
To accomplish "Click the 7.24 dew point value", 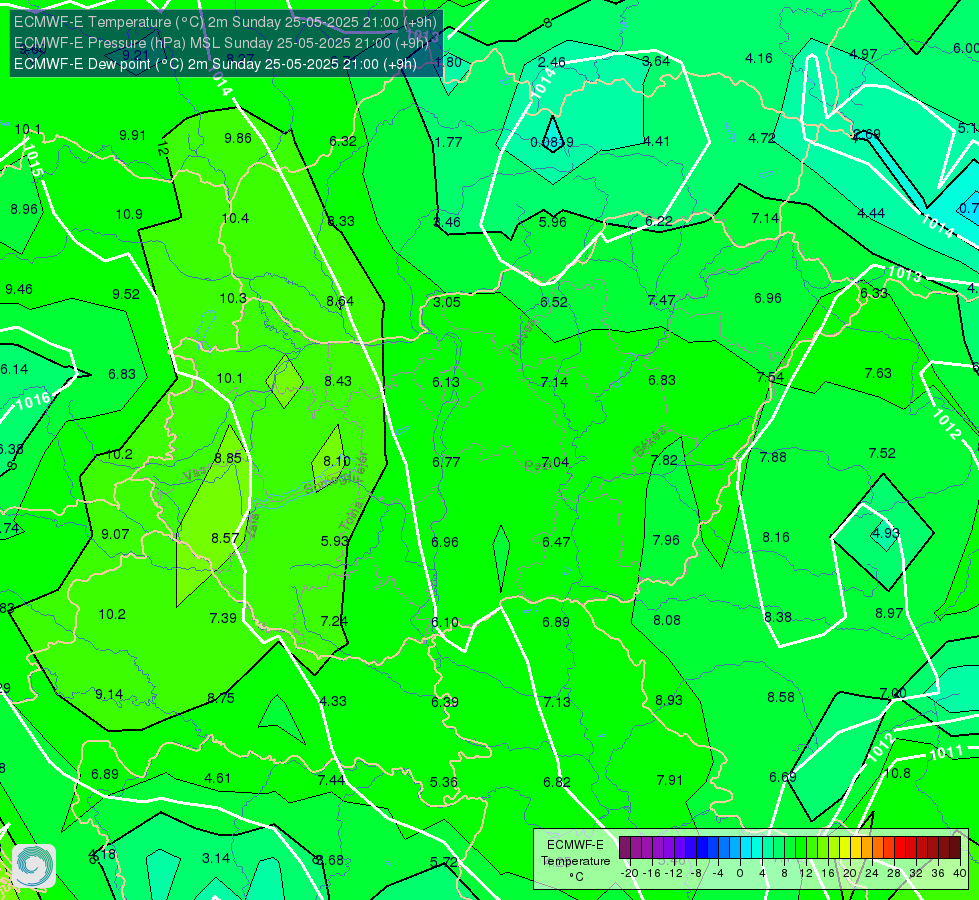I will [x=334, y=621].
